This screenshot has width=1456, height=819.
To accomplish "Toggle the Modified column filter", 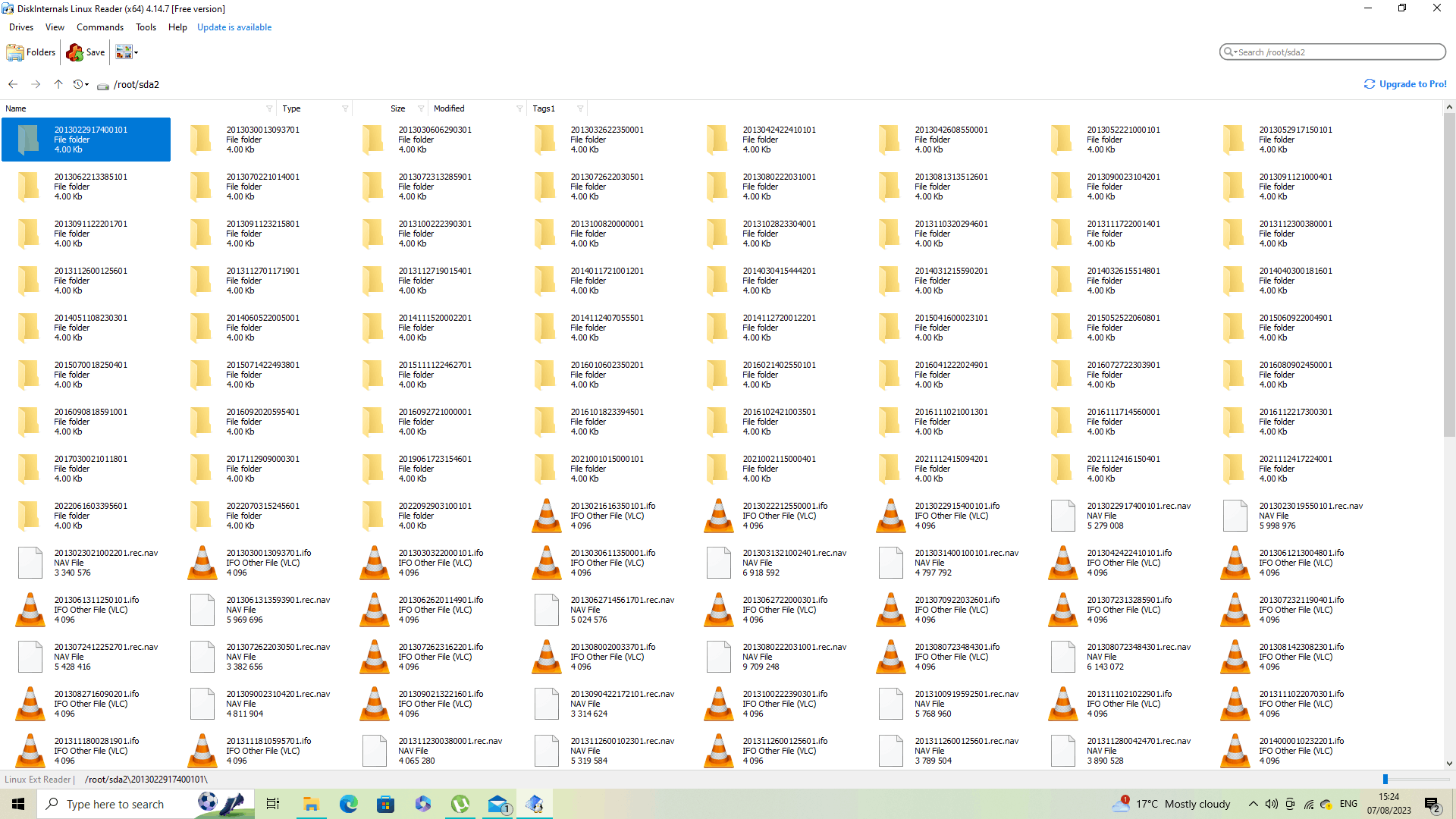I will pos(519,109).
